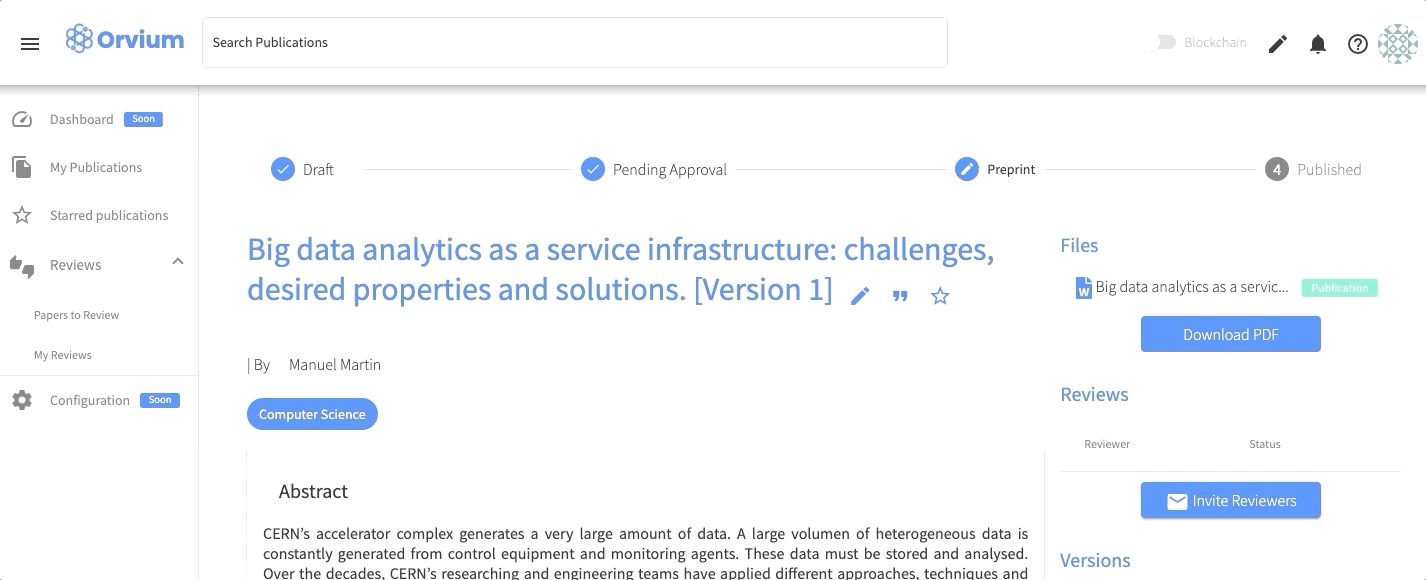Viewport: 1426px width, 580px height.
Task: Open the help question mark icon
Action: coord(1357,44)
